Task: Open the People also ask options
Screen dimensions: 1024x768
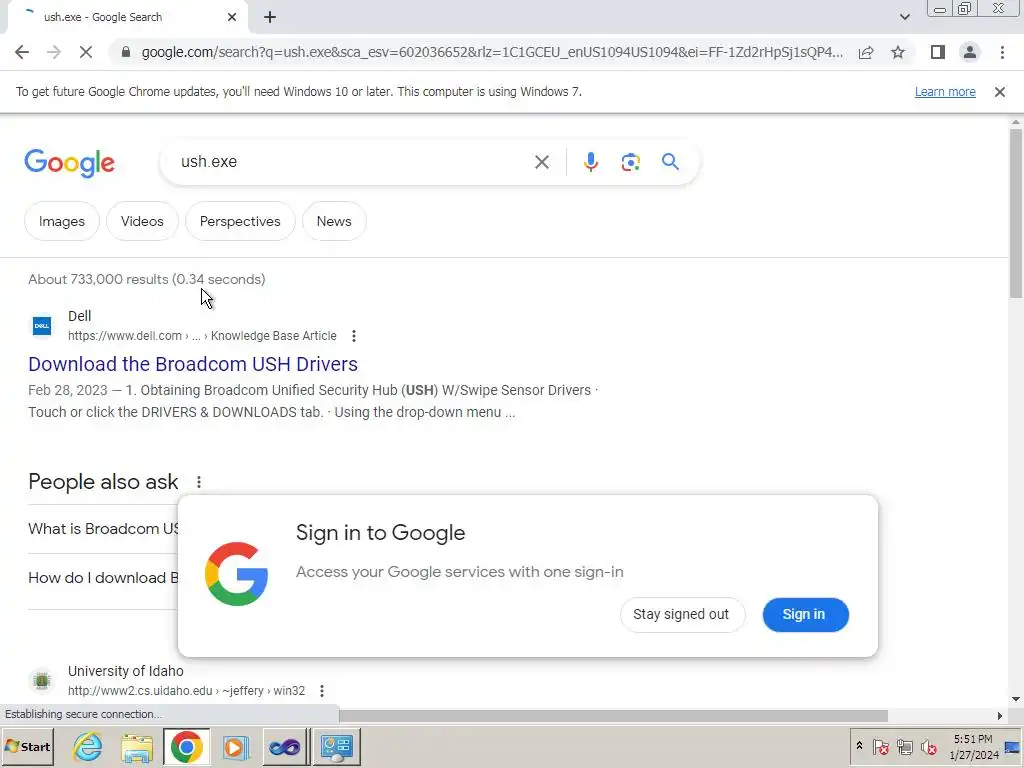Action: click(x=199, y=482)
